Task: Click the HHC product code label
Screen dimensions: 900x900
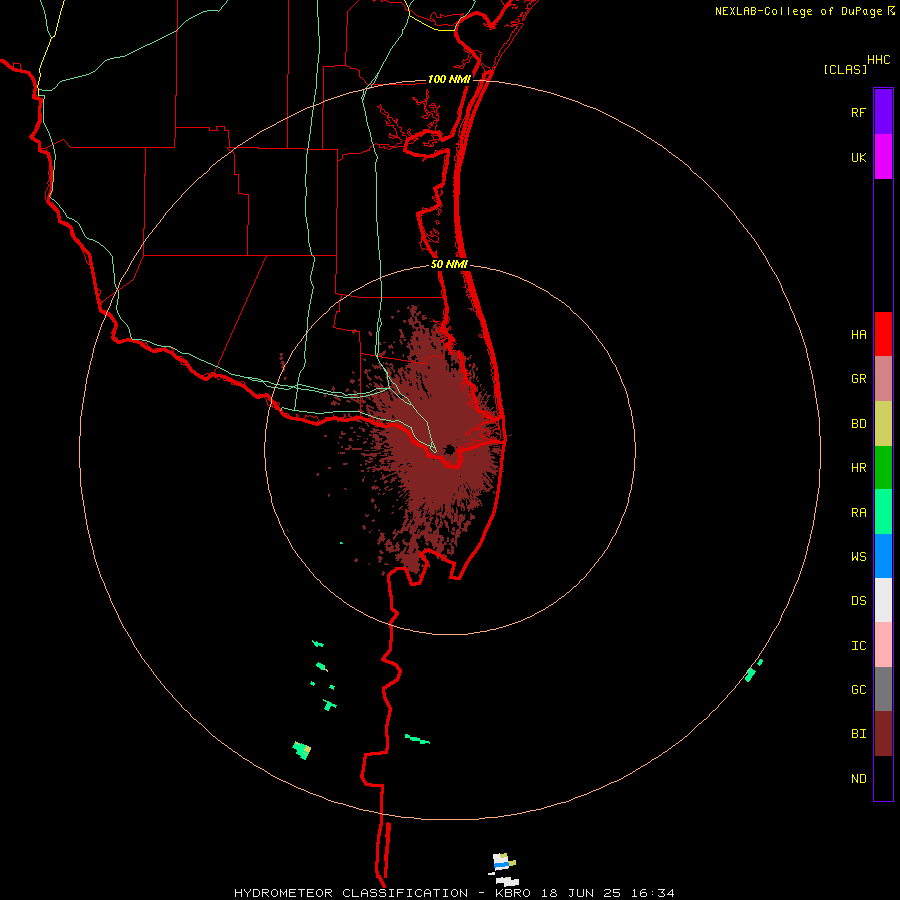Action: (878, 60)
